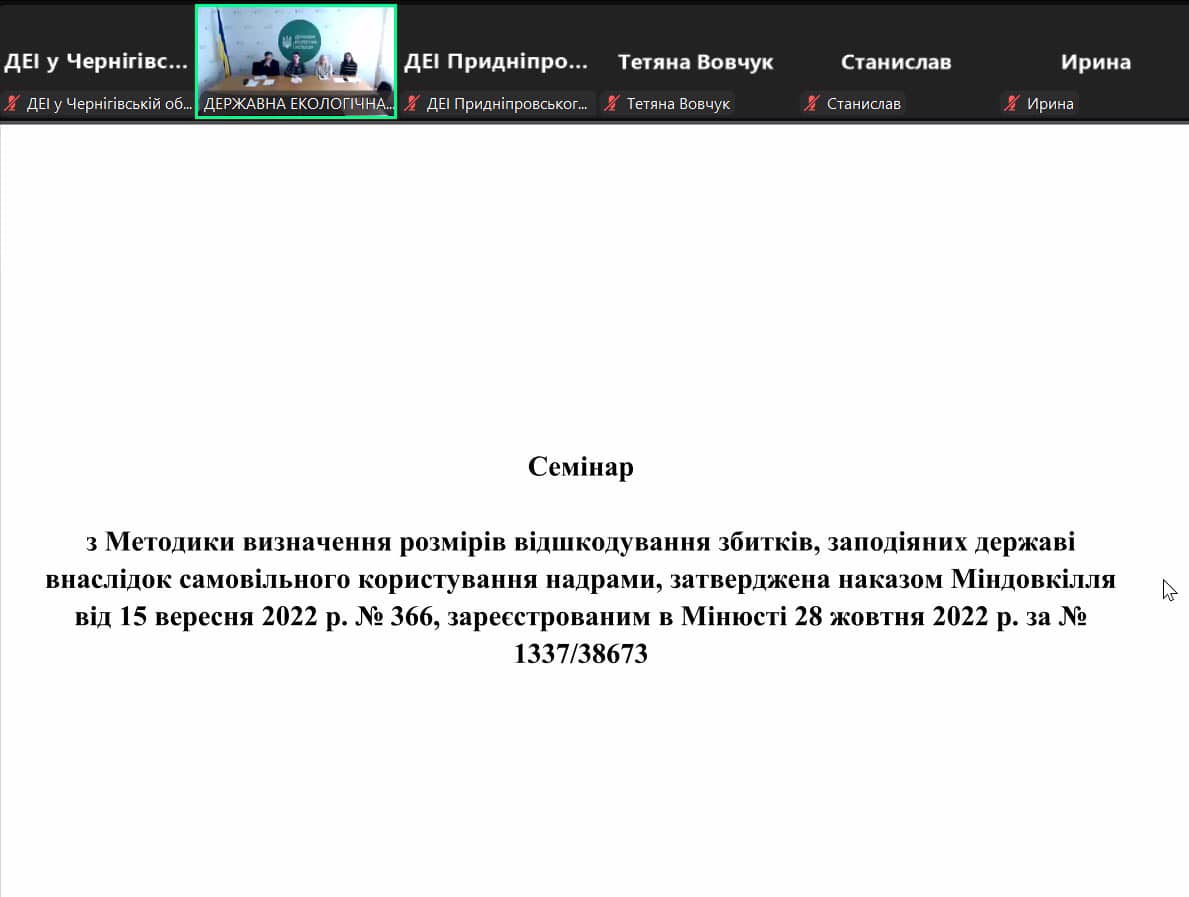The width and height of the screenshot is (1189, 897).
Task: Click the ДЕРЖАВНА ЕКОЛОГІЧНА... name label
Action: [x=298, y=104]
